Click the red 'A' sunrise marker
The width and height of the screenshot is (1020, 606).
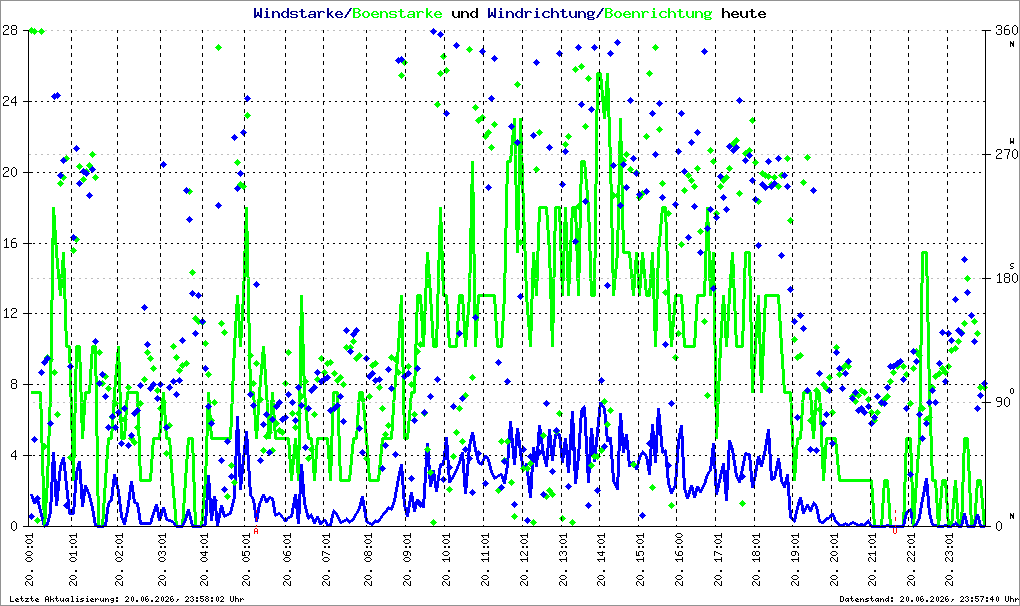click(256, 531)
